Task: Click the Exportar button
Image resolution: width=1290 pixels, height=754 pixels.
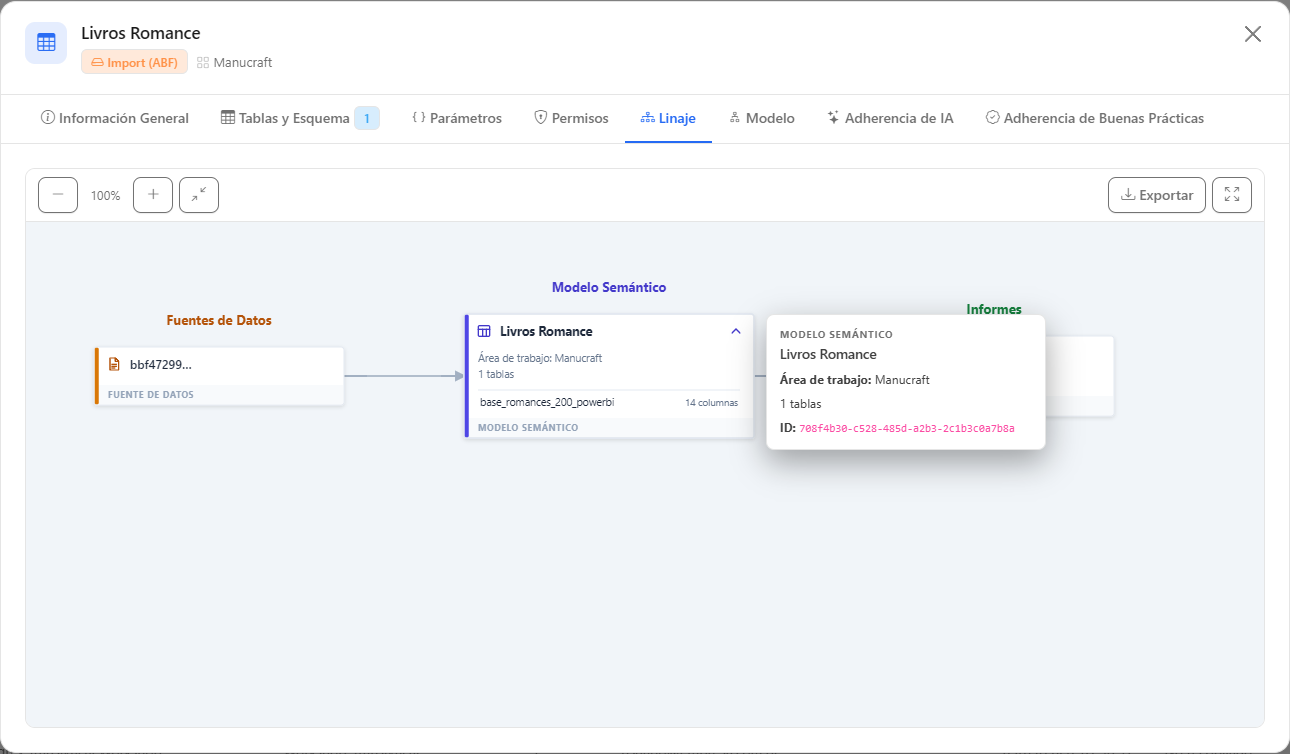Action: coord(1157,195)
